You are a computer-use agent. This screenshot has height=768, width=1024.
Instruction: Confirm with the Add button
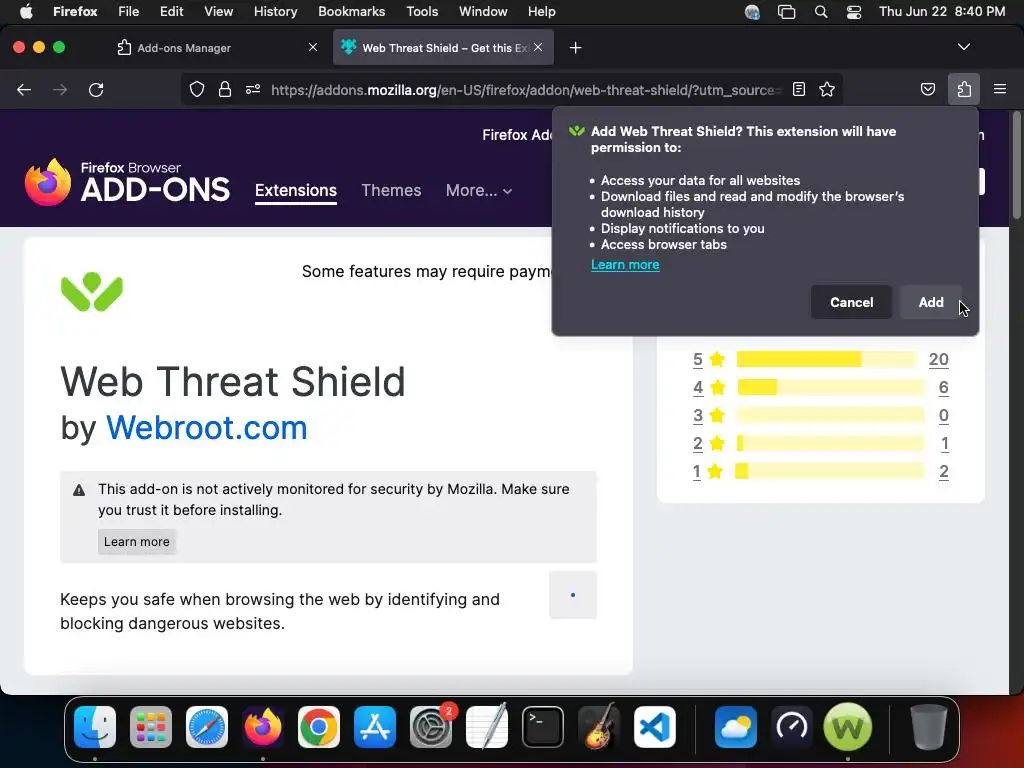point(931,302)
